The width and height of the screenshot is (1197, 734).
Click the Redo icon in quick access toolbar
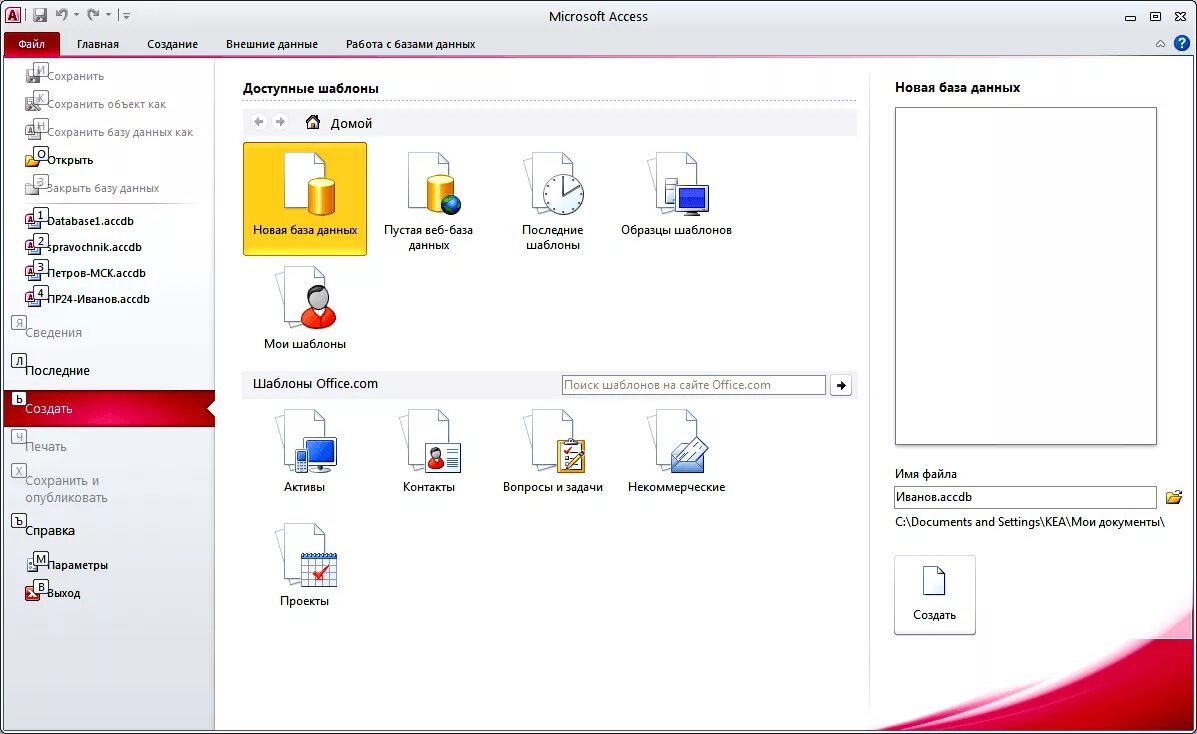click(93, 15)
